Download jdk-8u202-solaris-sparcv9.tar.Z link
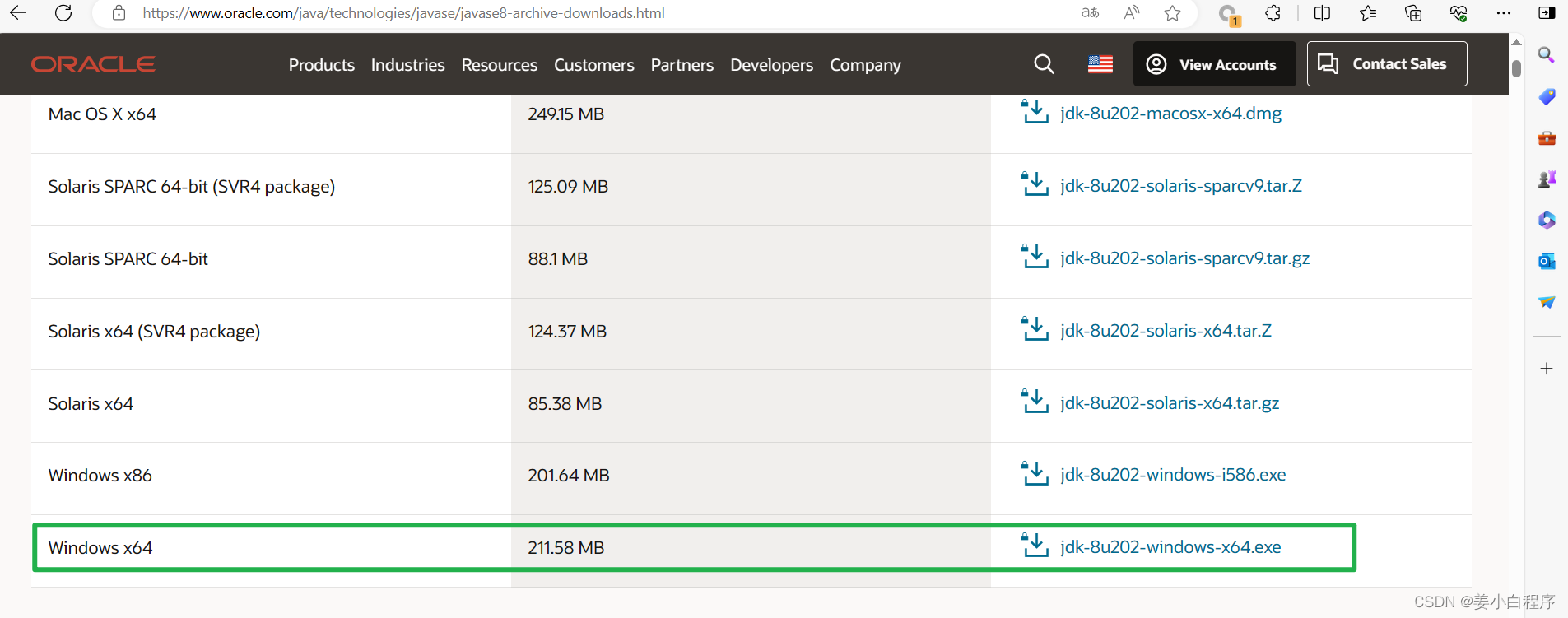1568x618 pixels. pyautogui.click(x=1181, y=186)
